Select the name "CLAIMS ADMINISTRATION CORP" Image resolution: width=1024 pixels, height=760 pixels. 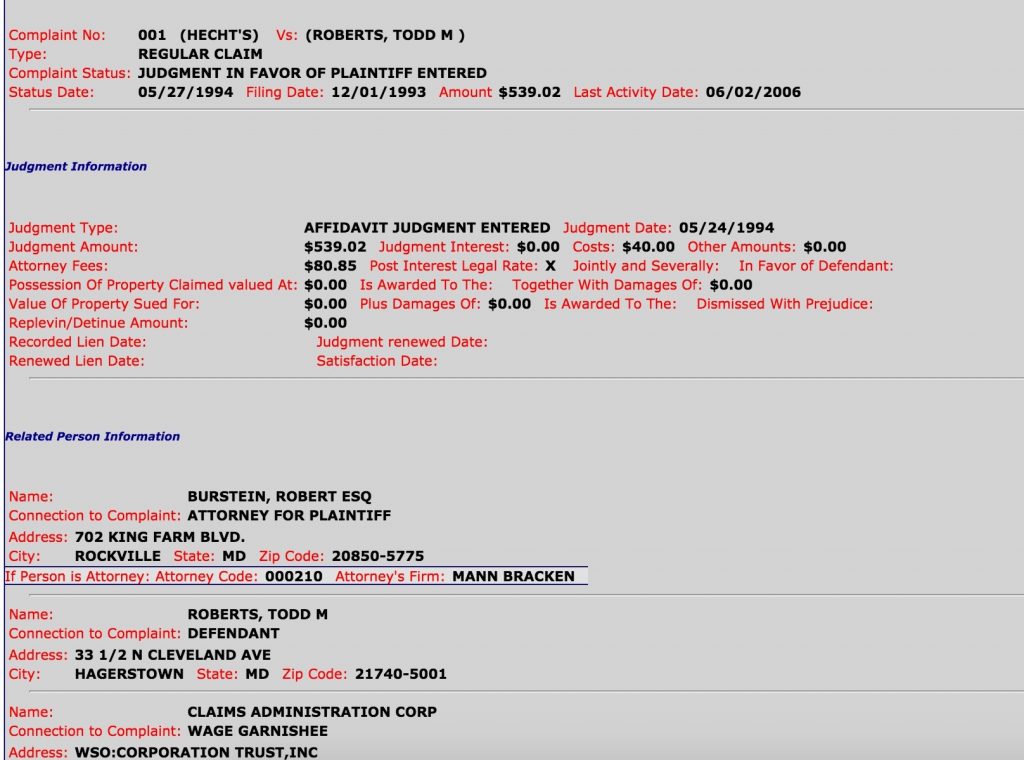click(312, 712)
